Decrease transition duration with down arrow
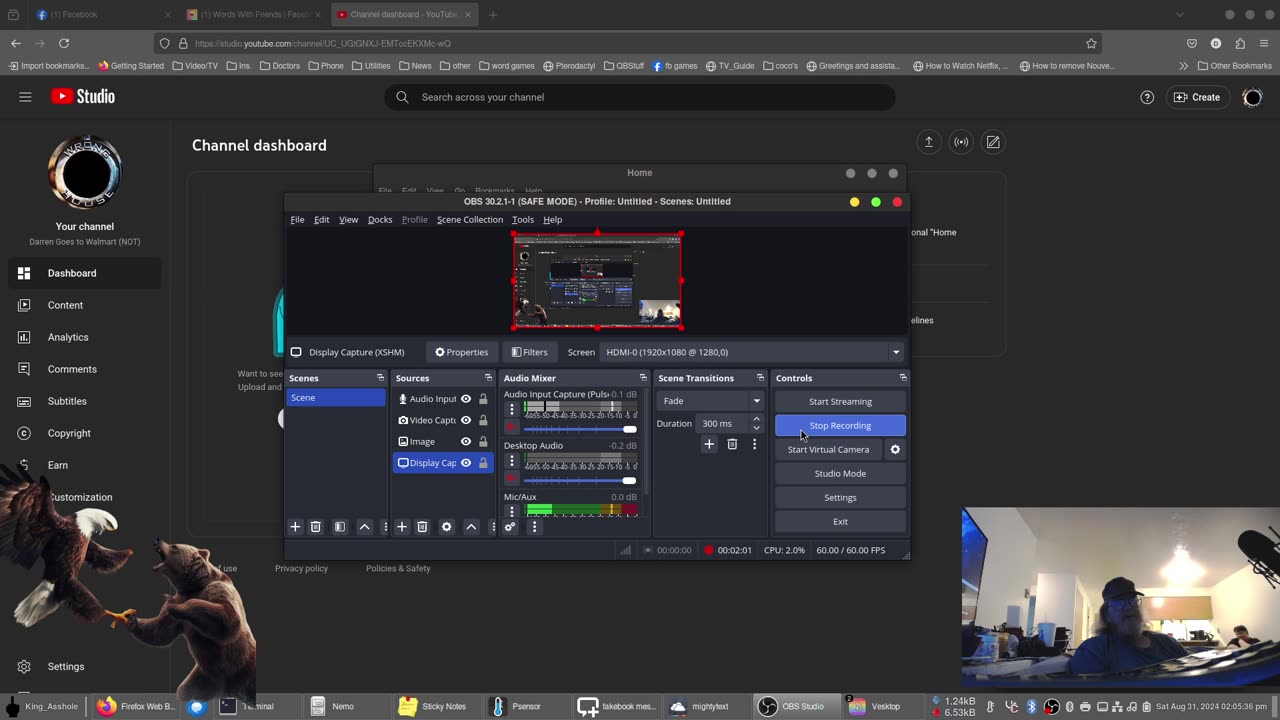The image size is (1280, 720). pos(756,428)
